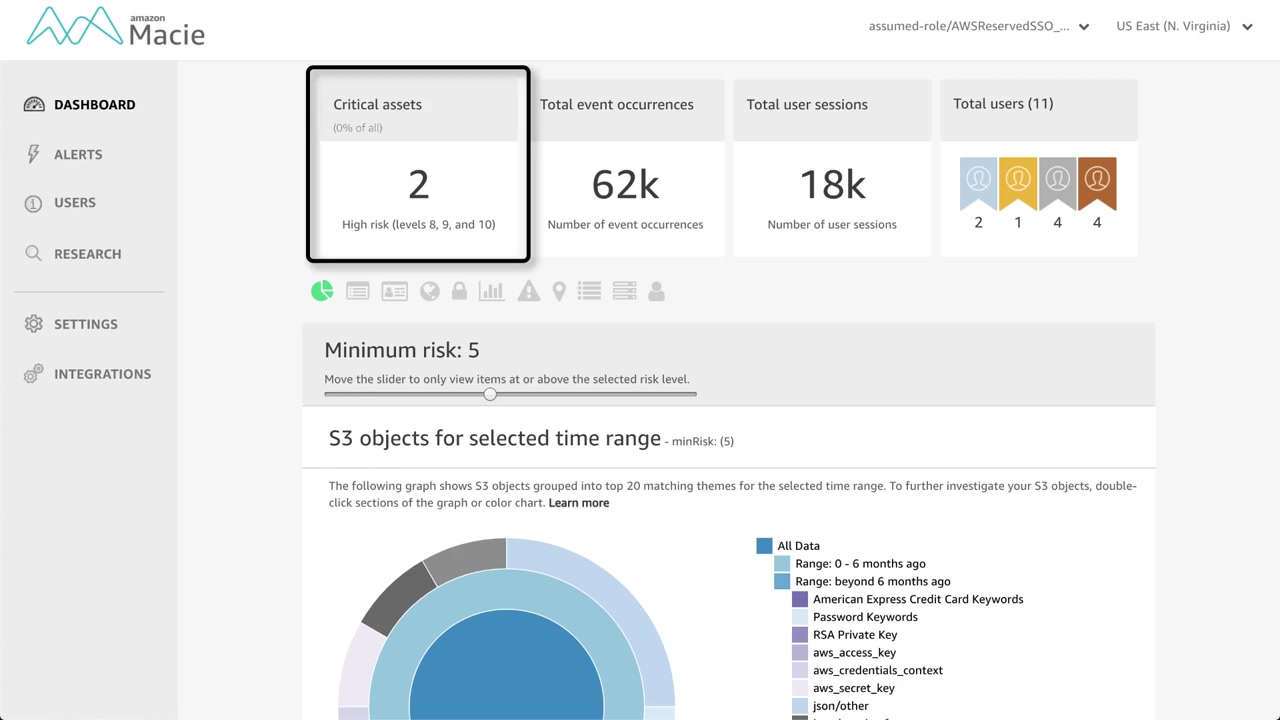This screenshot has height=720, width=1280.
Task: Click the warning triangle view icon
Action: 528,291
